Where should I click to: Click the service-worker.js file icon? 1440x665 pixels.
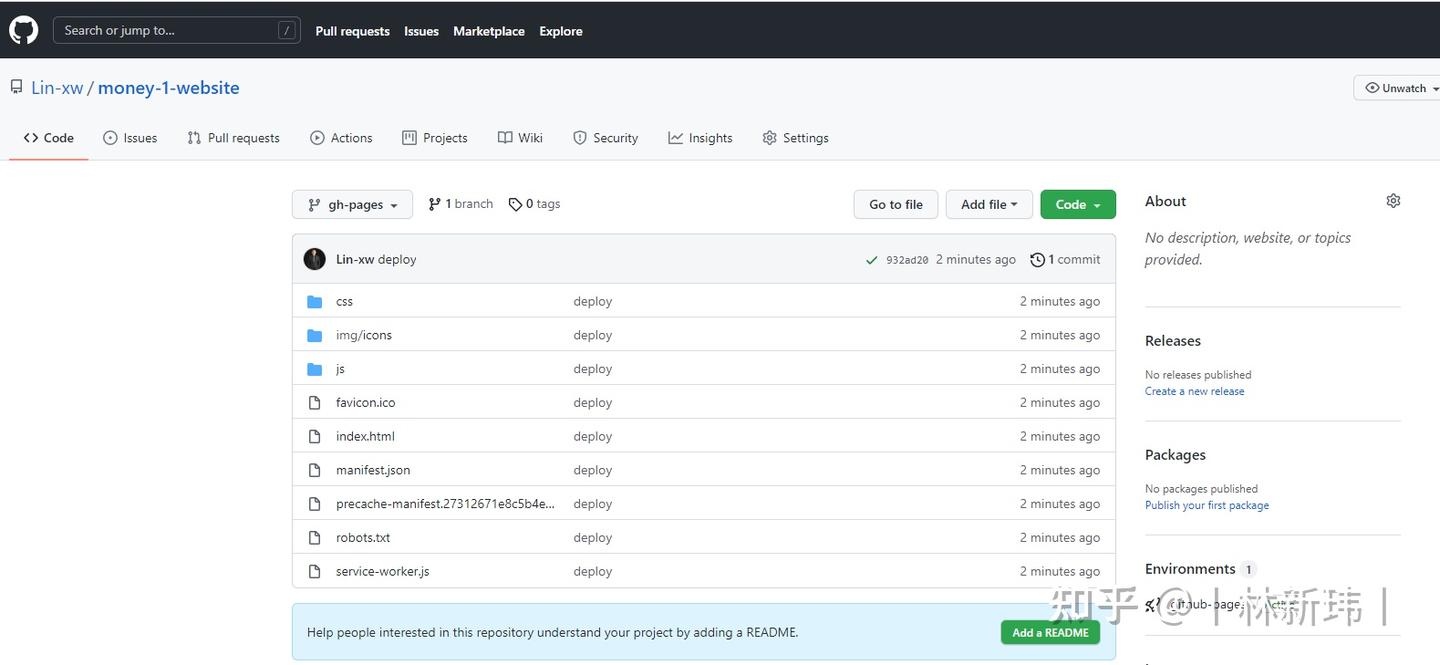click(315, 572)
